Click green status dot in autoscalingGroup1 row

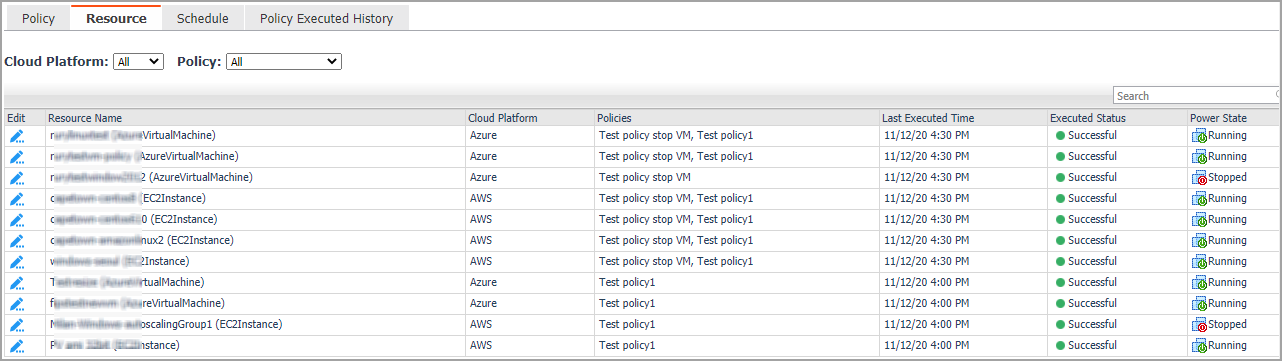click(x=1060, y=325)
